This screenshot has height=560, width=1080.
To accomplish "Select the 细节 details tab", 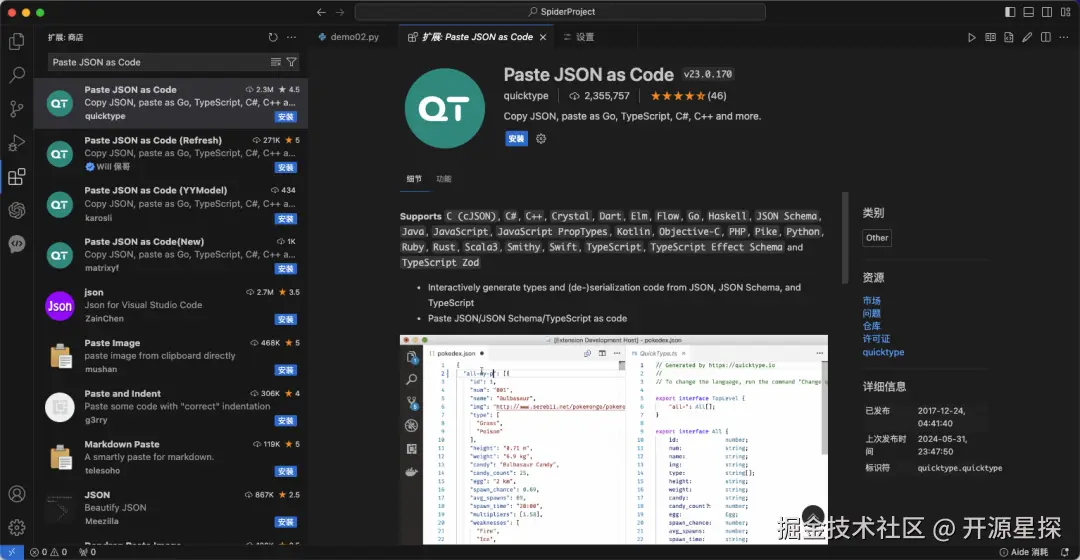I will pos(414,178).
